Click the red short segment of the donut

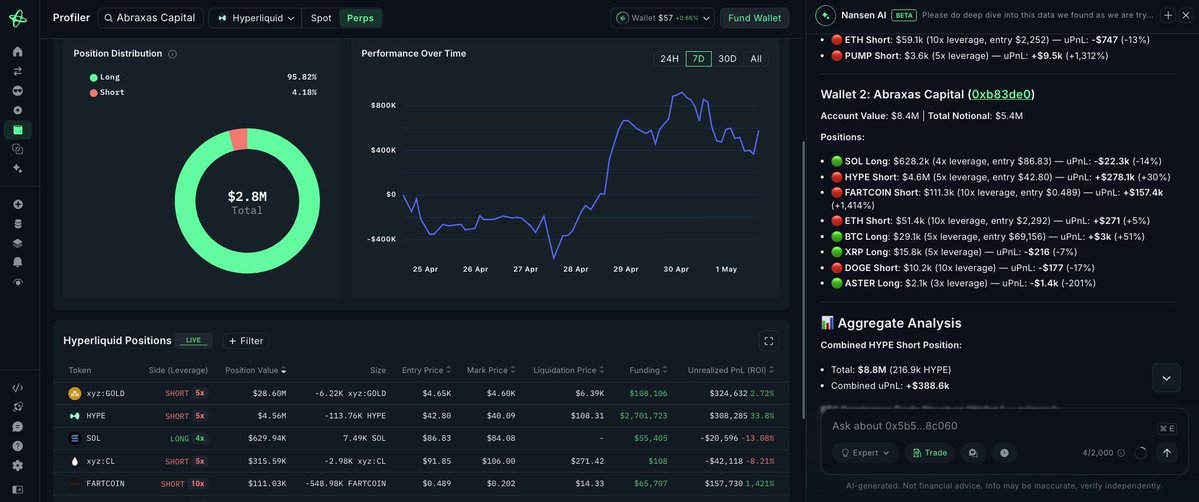[x=239, y=139]
